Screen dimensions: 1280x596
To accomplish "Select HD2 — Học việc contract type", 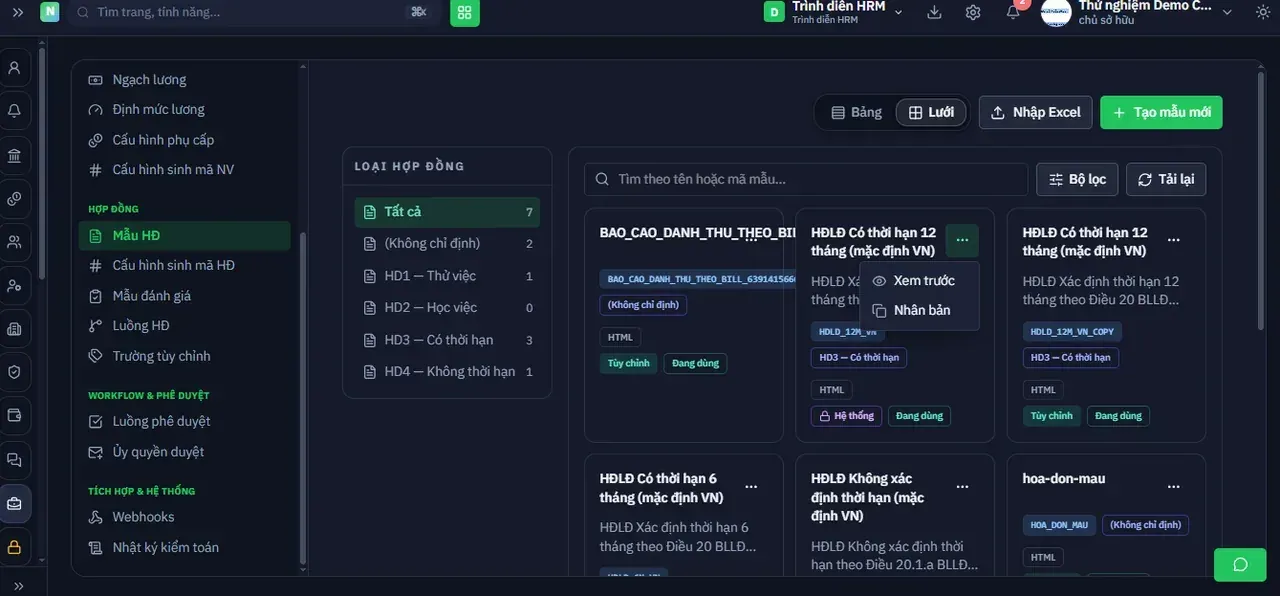I will (x=447, y=307).
